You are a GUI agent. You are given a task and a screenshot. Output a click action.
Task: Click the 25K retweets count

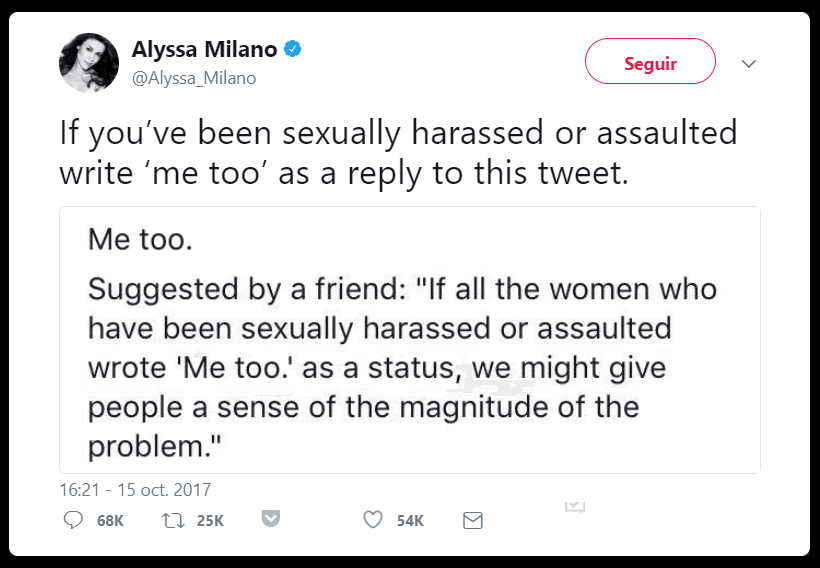pyautogui.click(x=210, y=521)
